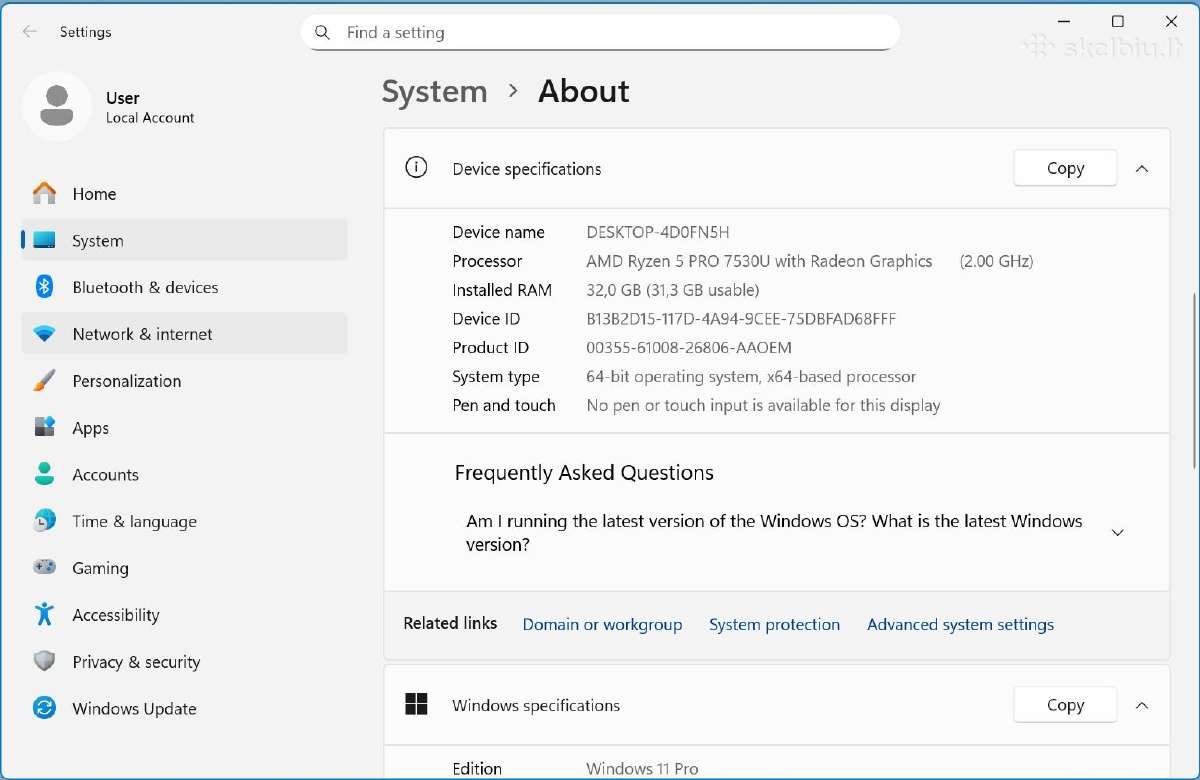1200x780 pixels.
Task: Open Personalization settings
Action: (x=184, y=381)
